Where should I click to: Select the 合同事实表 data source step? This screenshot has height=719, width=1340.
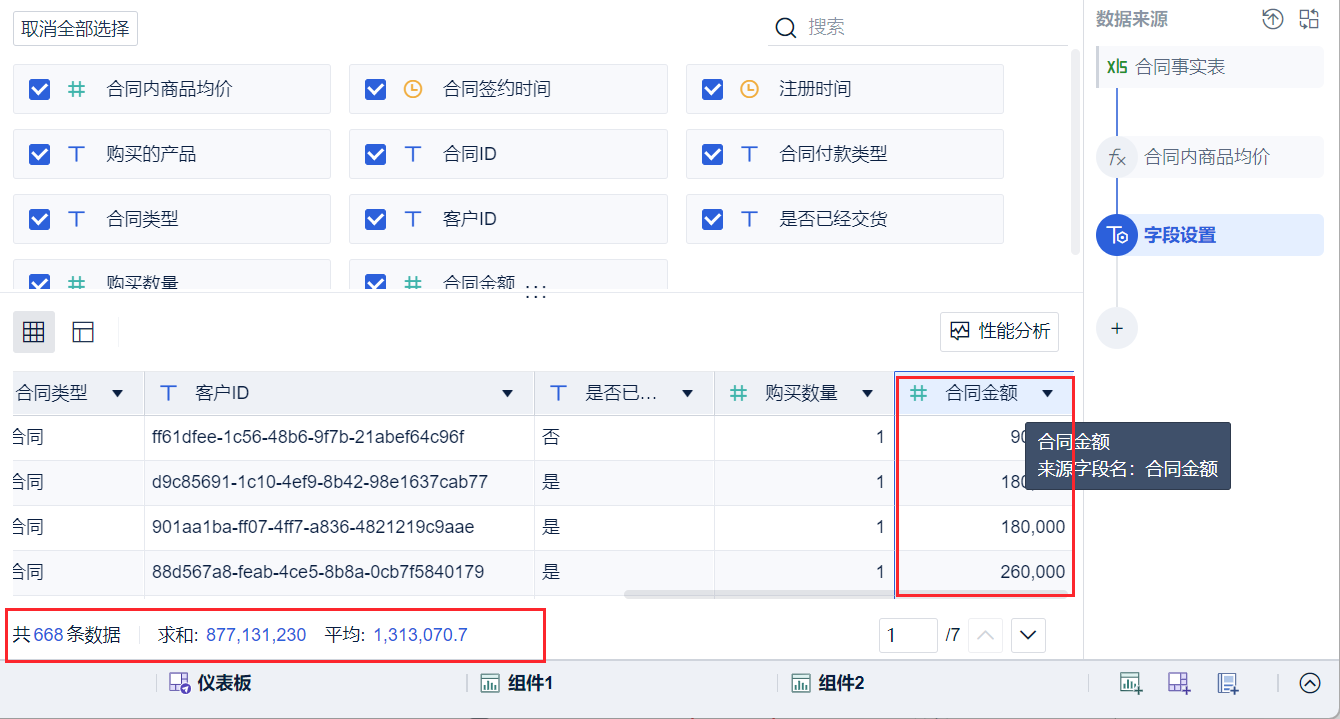point(1209,67)
